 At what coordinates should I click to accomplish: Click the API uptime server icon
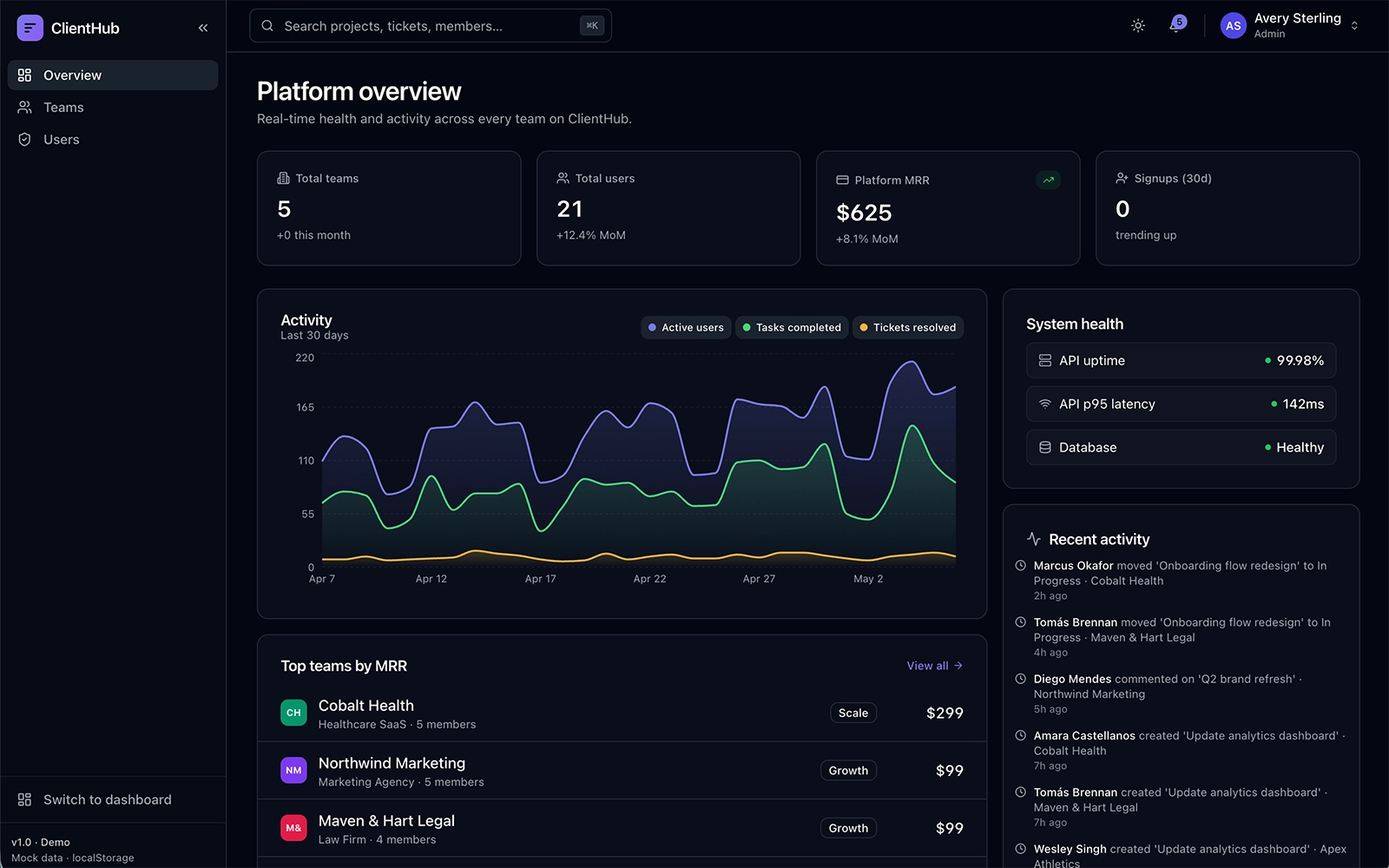[x=1045, y=360]
